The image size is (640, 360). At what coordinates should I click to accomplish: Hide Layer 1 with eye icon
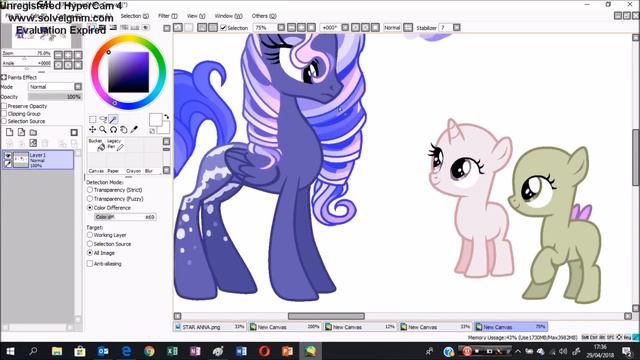pos(8,156)
